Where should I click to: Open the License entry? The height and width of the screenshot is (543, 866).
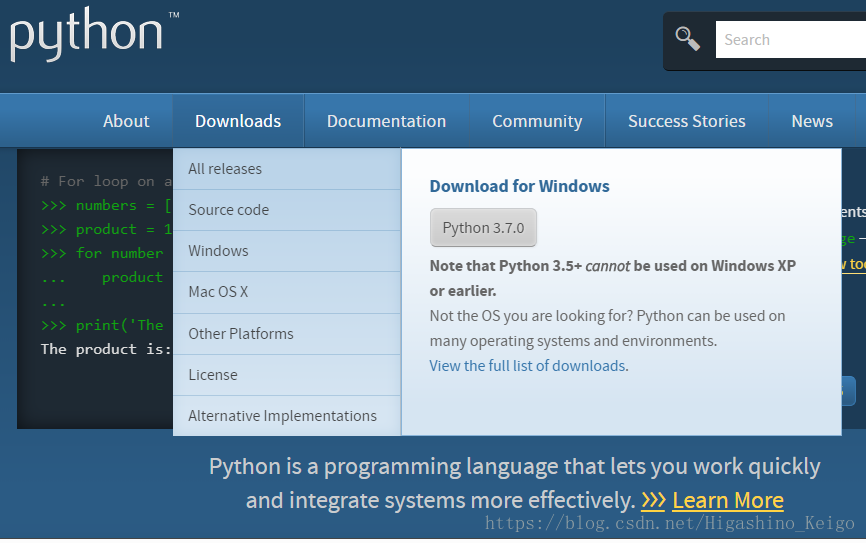pos(287,375)
